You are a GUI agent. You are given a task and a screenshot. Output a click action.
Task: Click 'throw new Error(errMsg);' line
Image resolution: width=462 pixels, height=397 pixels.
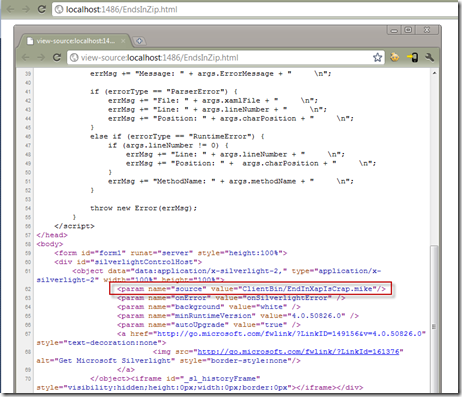pyautogui.click(x=143, y=208)
